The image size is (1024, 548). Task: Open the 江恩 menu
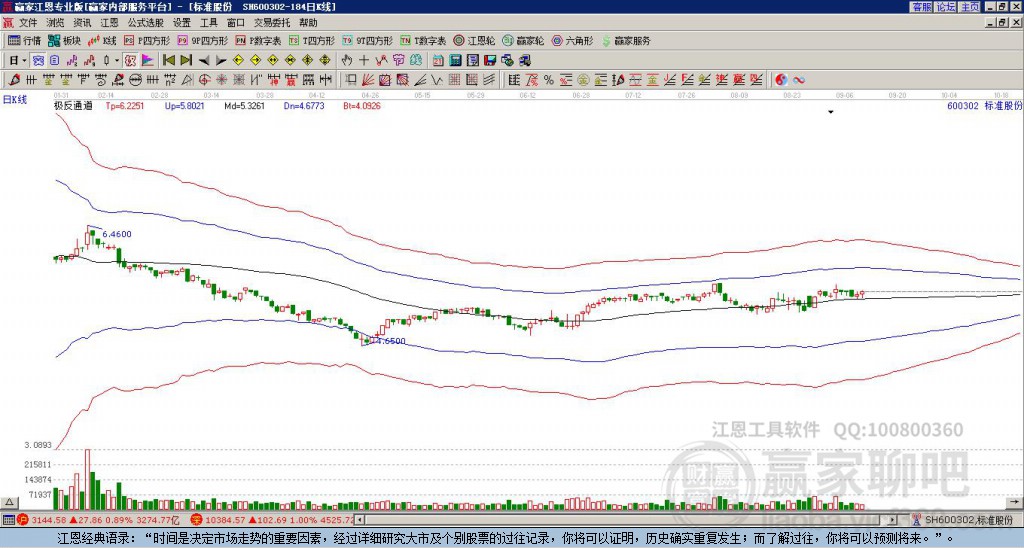(x=109, y=23)
